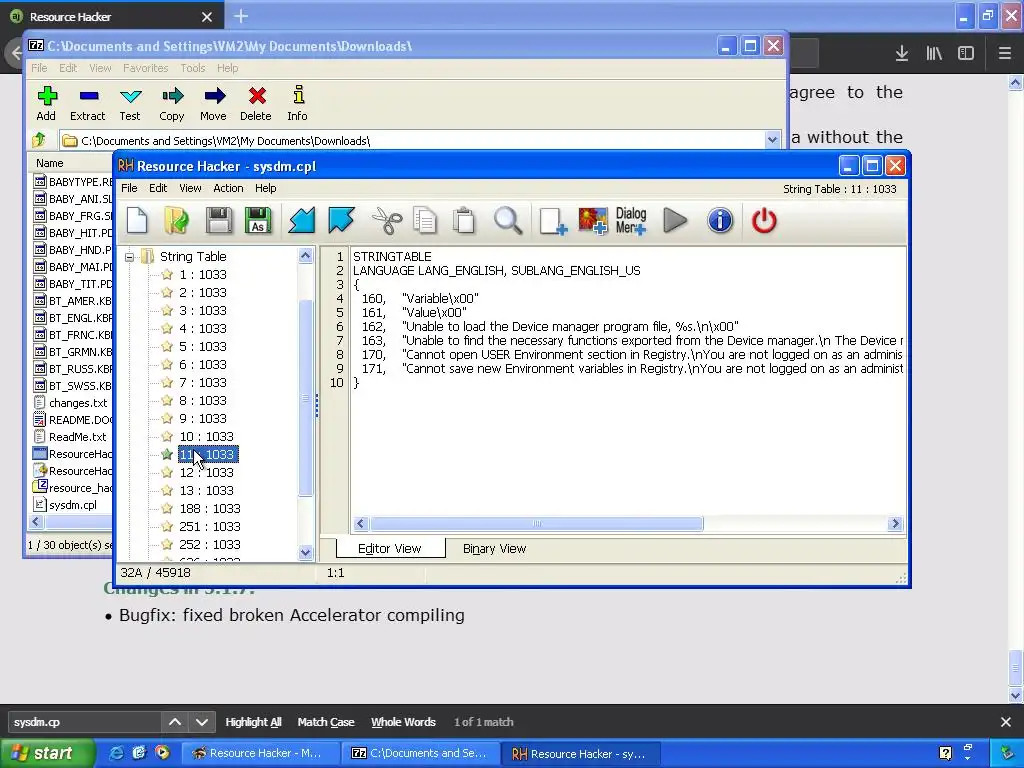Image resolution: width=1024 pixels, height=768 pixels.
Task: Open the Action menu
Action: pyautogui.click(x=228, y=188)
